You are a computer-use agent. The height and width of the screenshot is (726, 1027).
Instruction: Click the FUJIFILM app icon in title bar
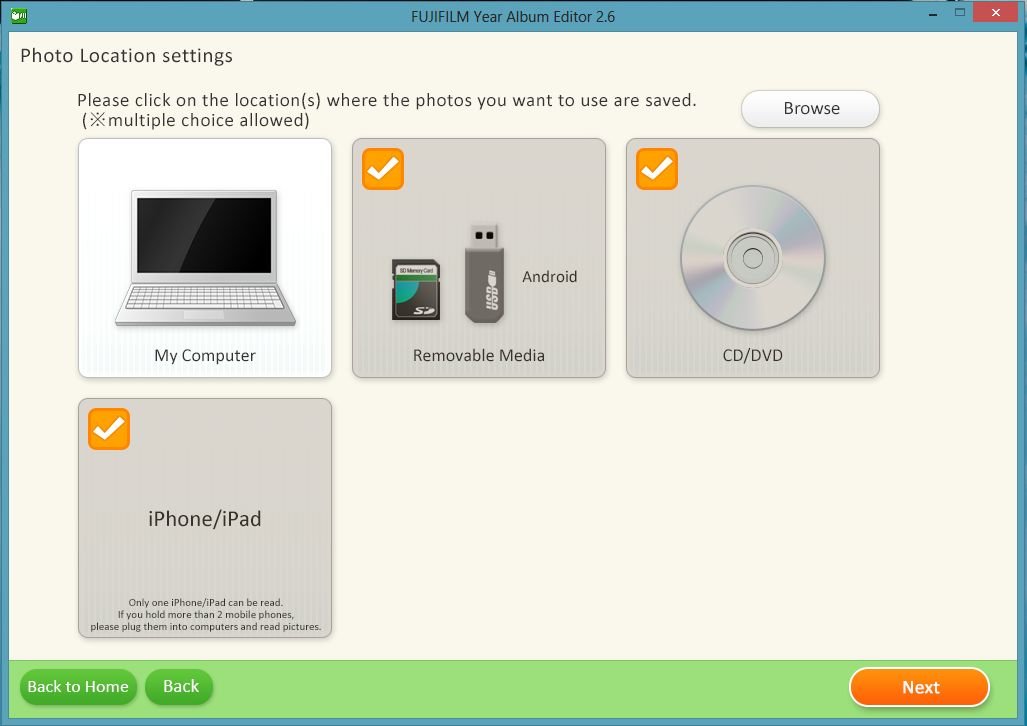tap(19, 15)
